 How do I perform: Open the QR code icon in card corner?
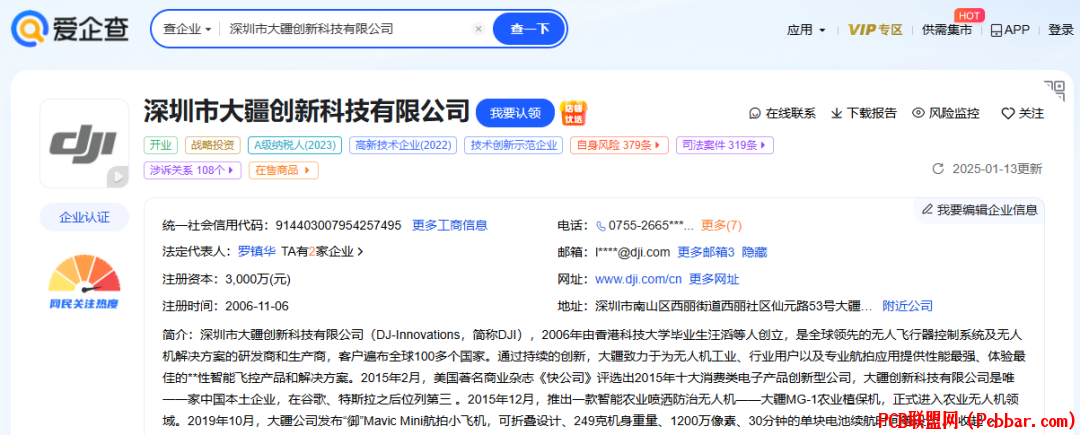(x=1054, y=91)
